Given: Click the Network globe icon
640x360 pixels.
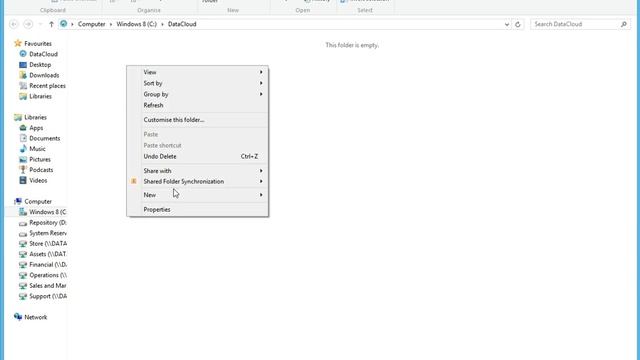Looking at the screenshot, I should tap(18, 317).
